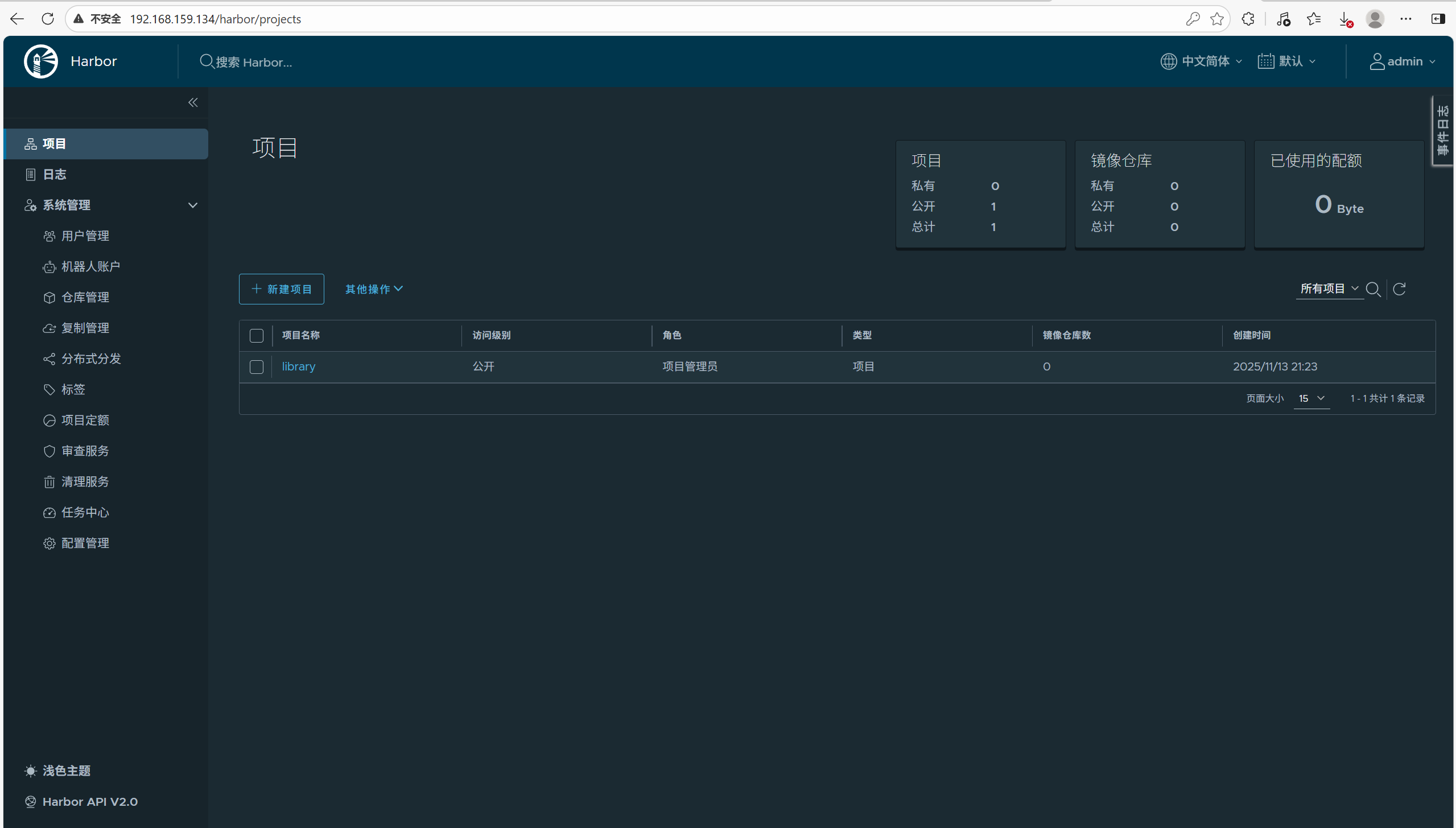The image size is (1456, 828).
Task: Select 用户管理 in sidebar menu
Action: tap(85, 236)
